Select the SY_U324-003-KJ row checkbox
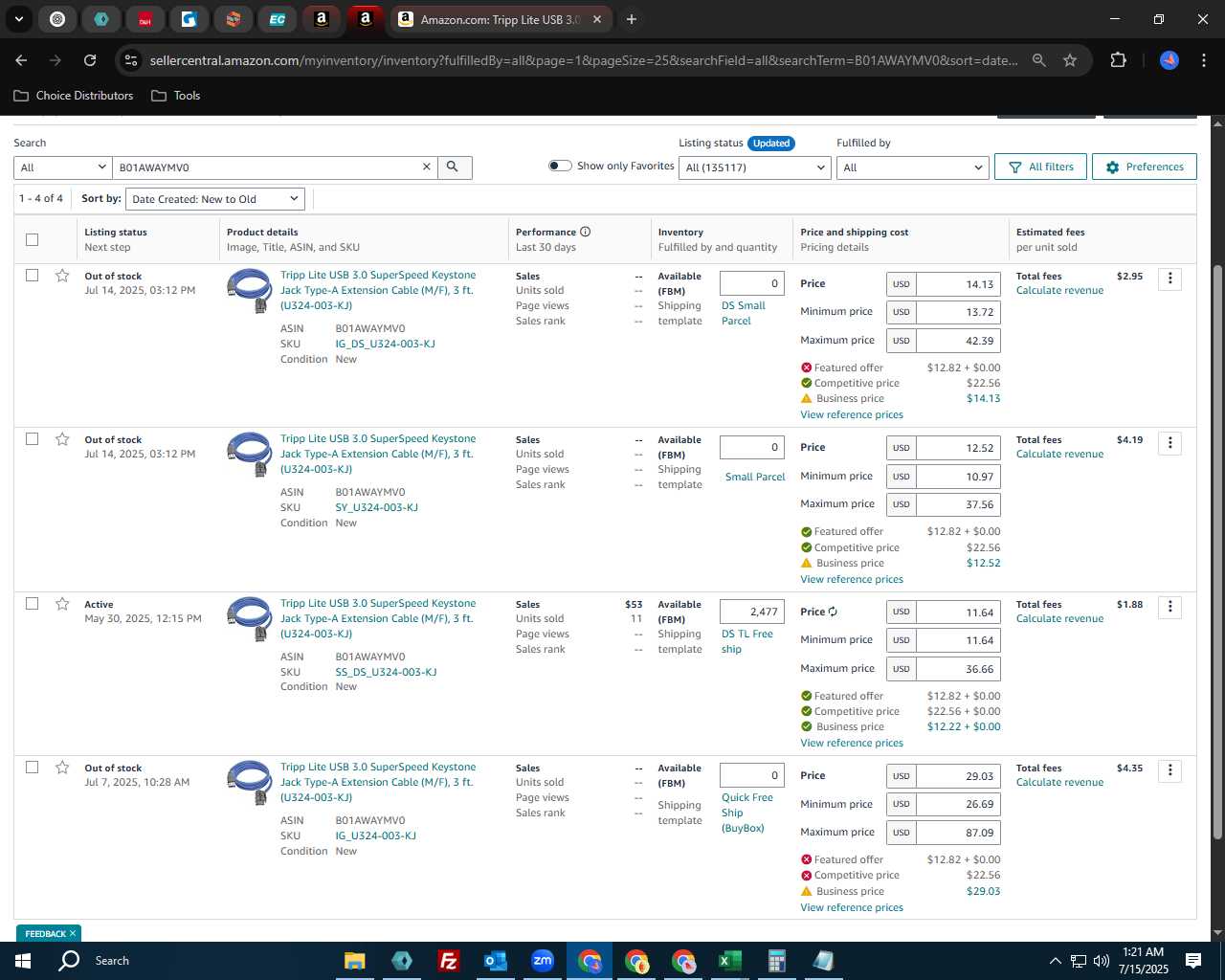This screenshot has height=980, width=1225. tap(32, 439)
